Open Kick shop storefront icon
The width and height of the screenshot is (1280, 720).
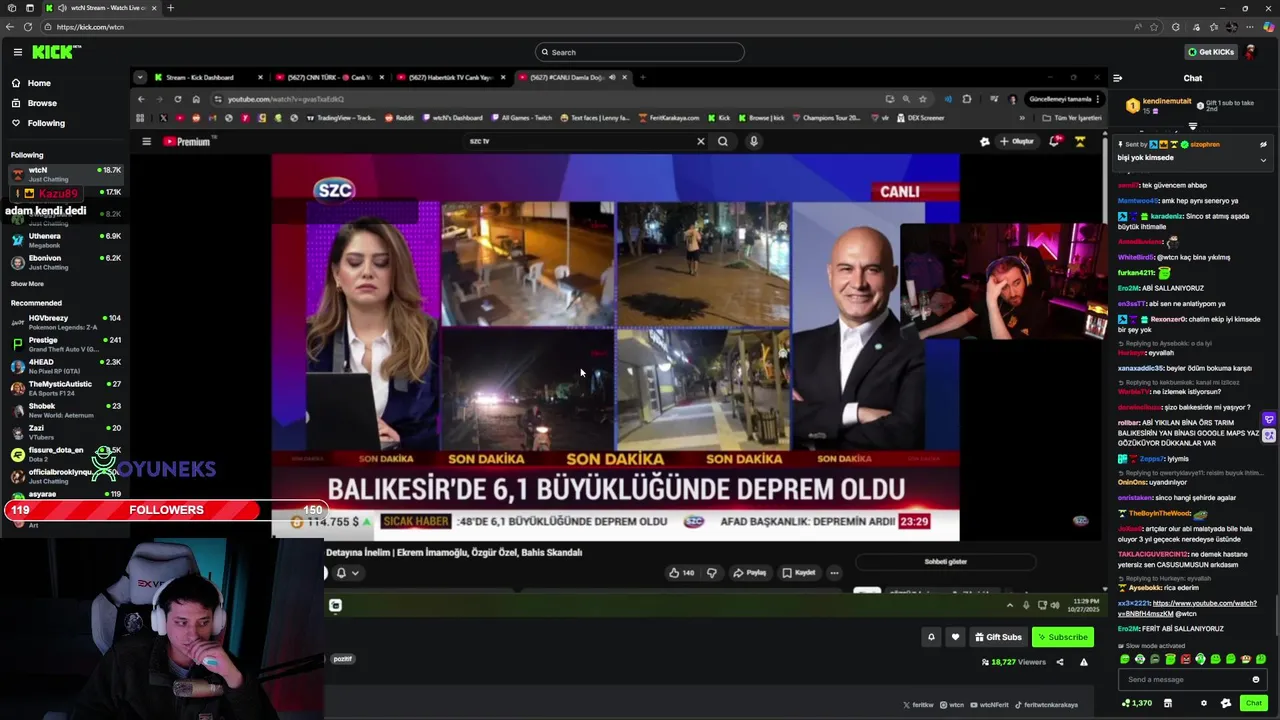[1167, 703]
